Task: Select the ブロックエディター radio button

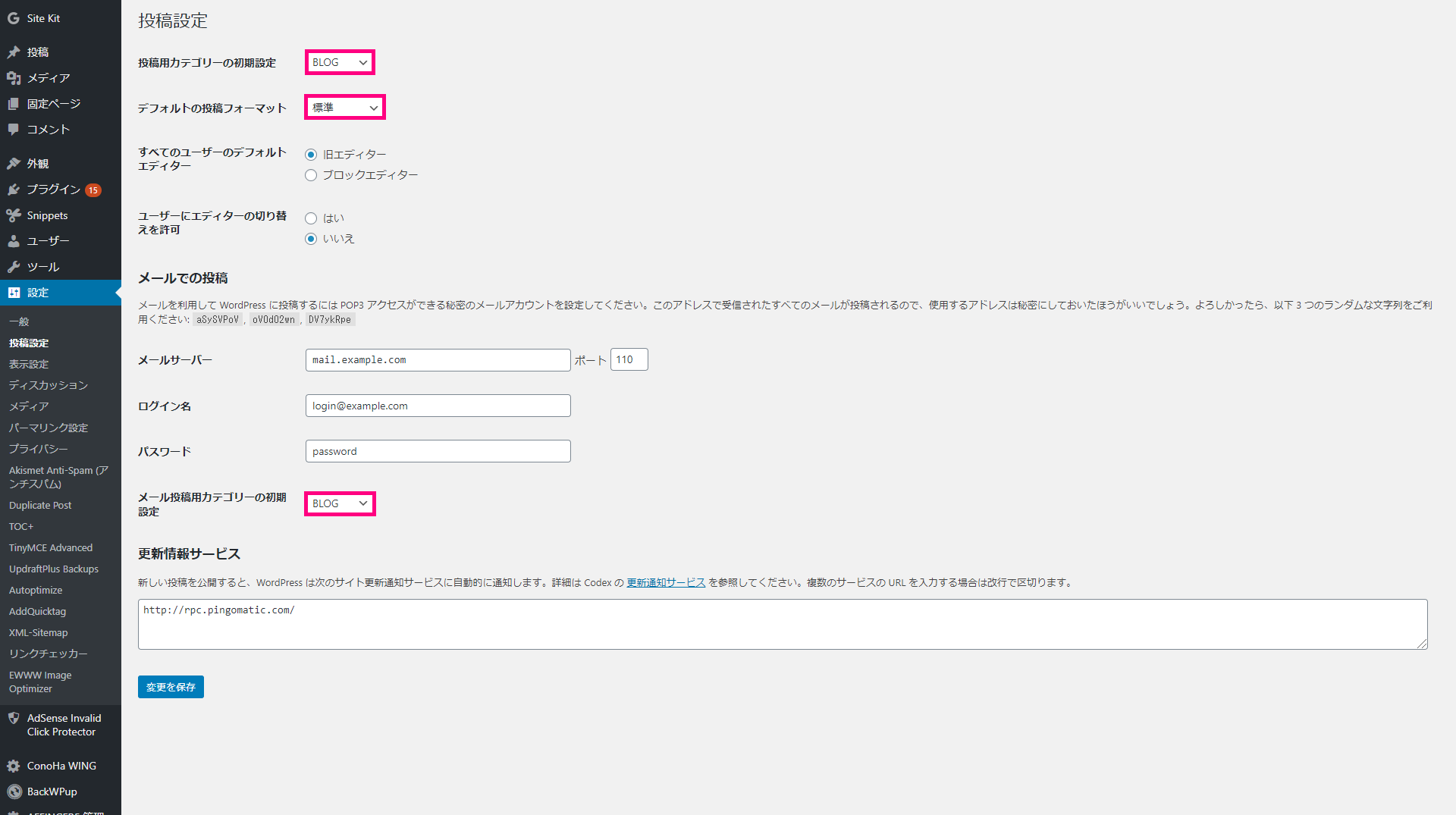Action: point(311,175)
